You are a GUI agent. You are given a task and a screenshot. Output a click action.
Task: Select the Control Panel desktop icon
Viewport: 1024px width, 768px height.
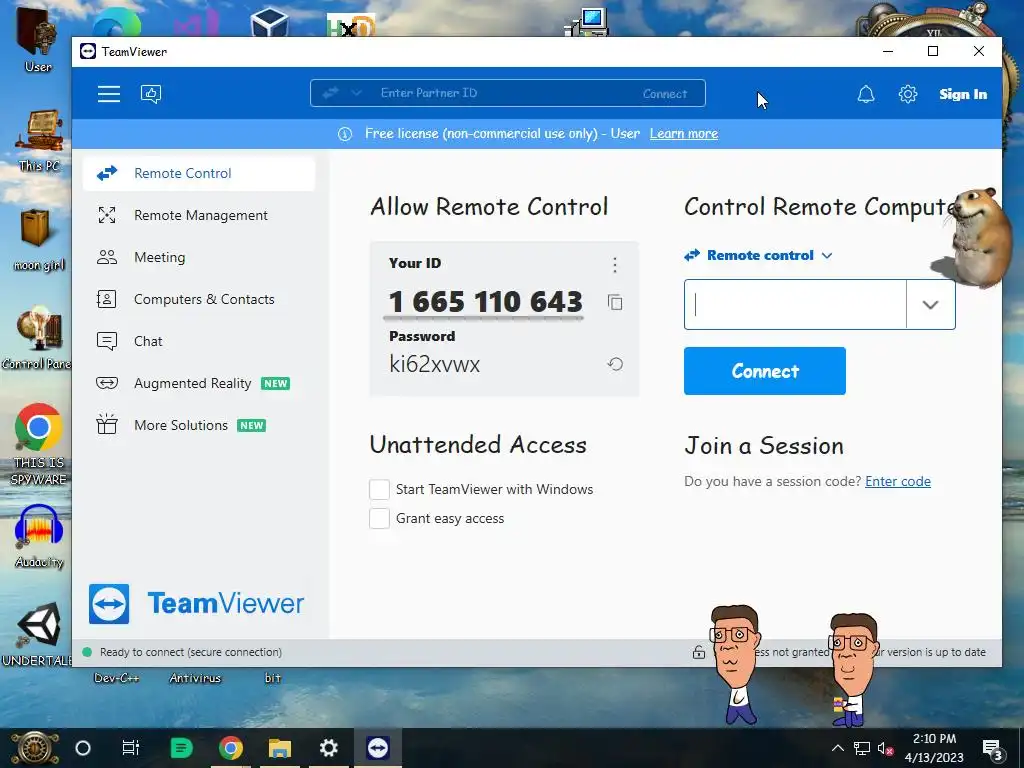(x=37, y=338)
